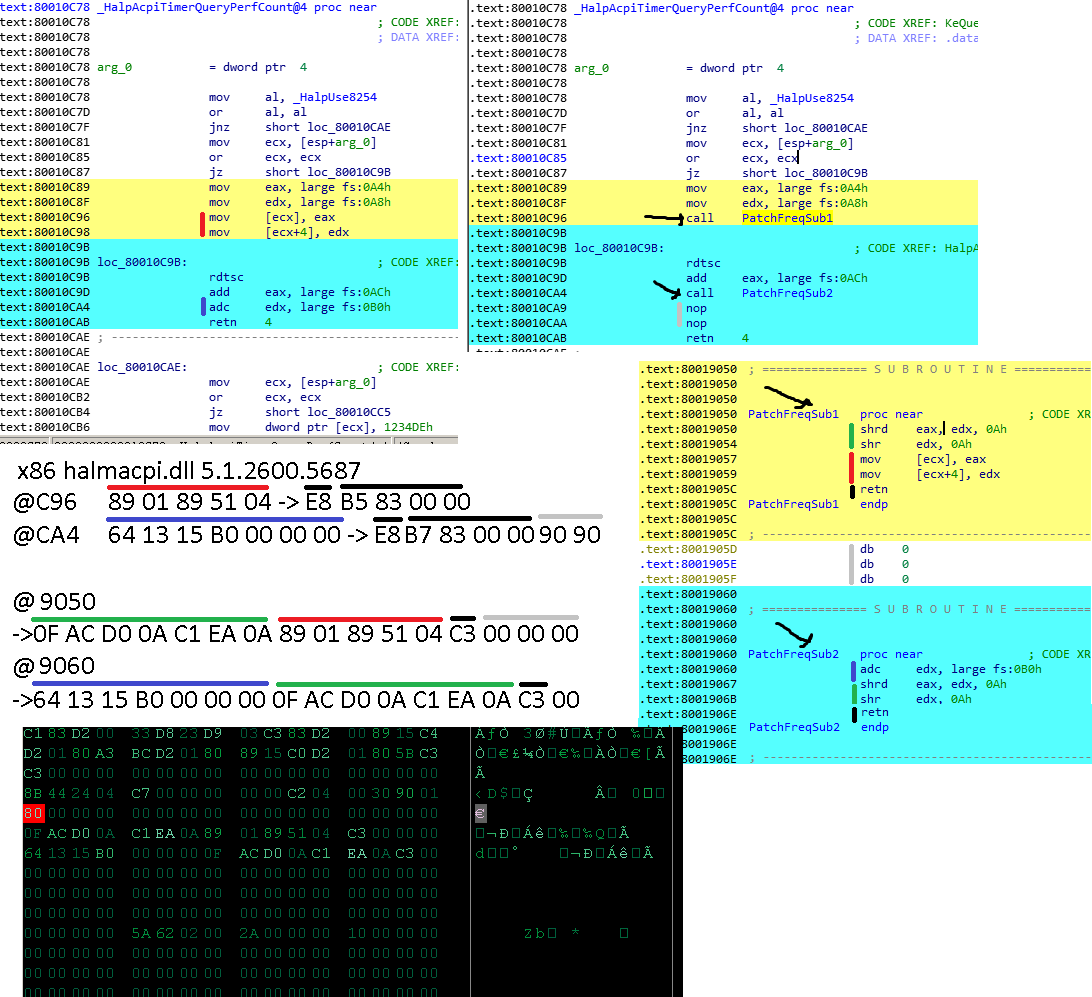Click original bytes '64 13 15 B0 00 00 00' at CA4
This screenshot has width=1092, height=997.
coord(224,535)
